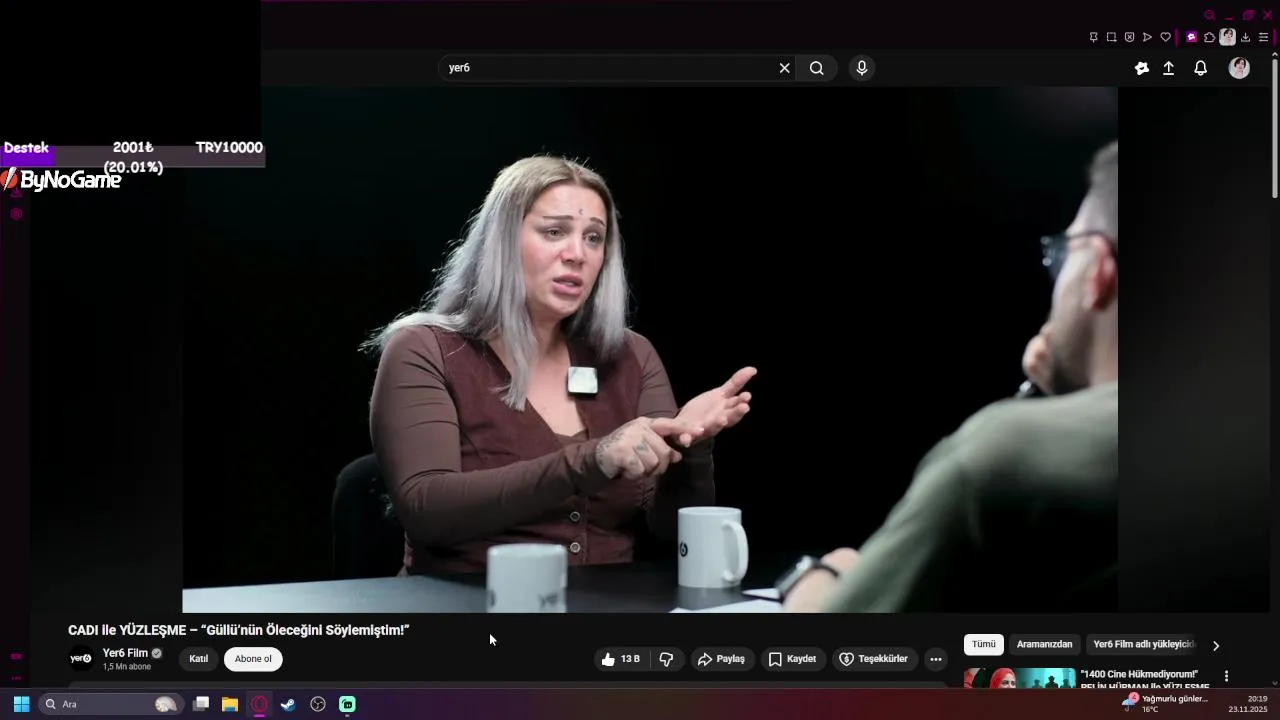Open File Explorer from the taskbar
Viewport: 1280px width, 720px height.
point(230,704)
